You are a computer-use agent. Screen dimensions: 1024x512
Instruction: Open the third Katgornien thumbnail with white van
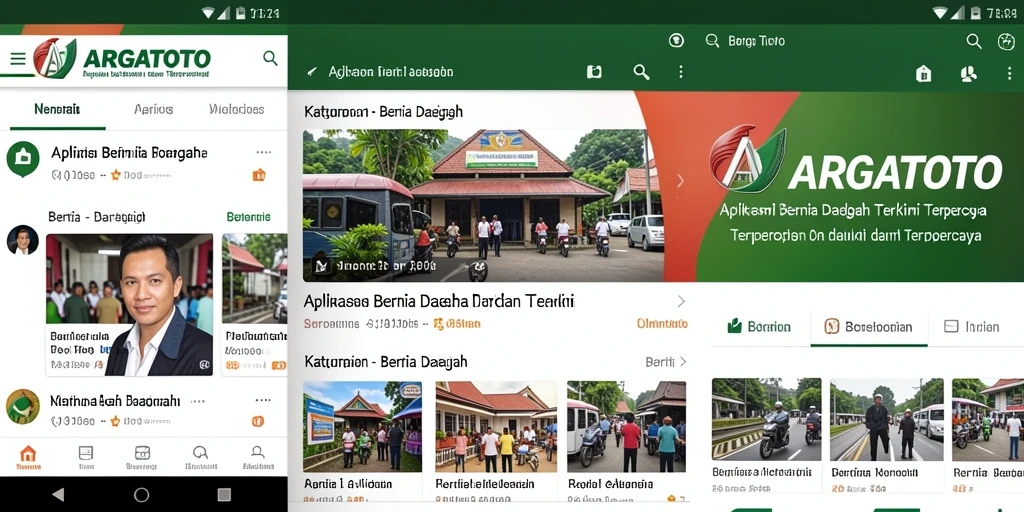626,426
